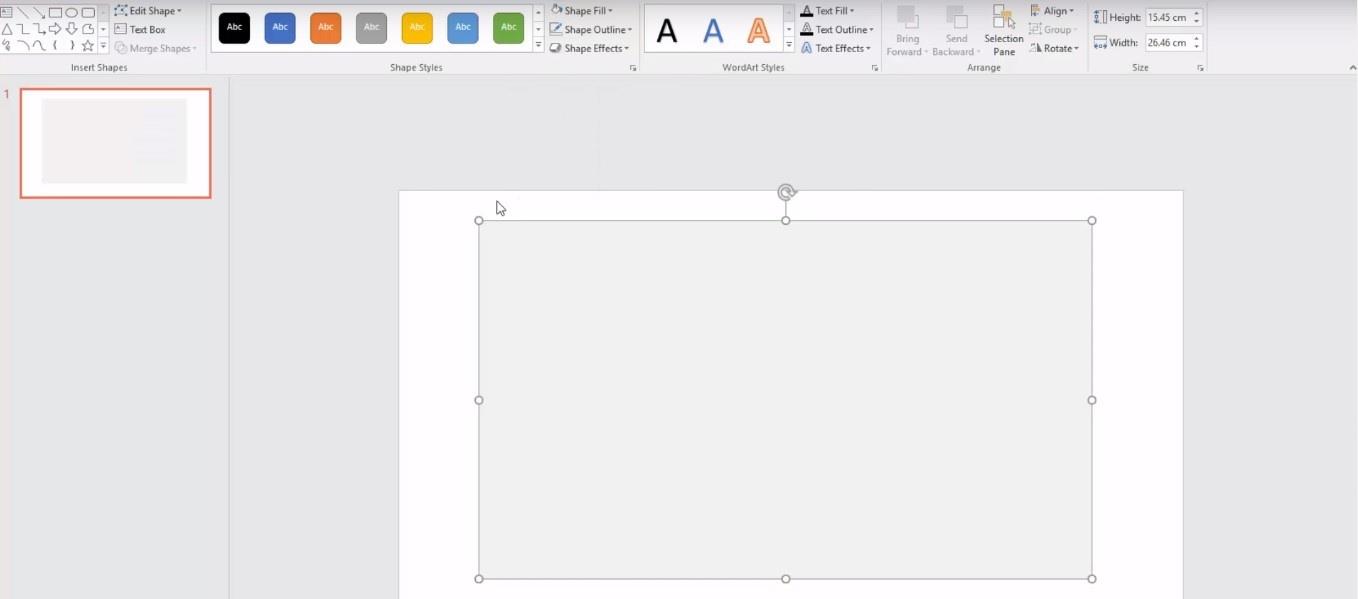Collapse the ribbon with the chevron
Screen dimensions: 1358x599
[x=1352, y=68]
